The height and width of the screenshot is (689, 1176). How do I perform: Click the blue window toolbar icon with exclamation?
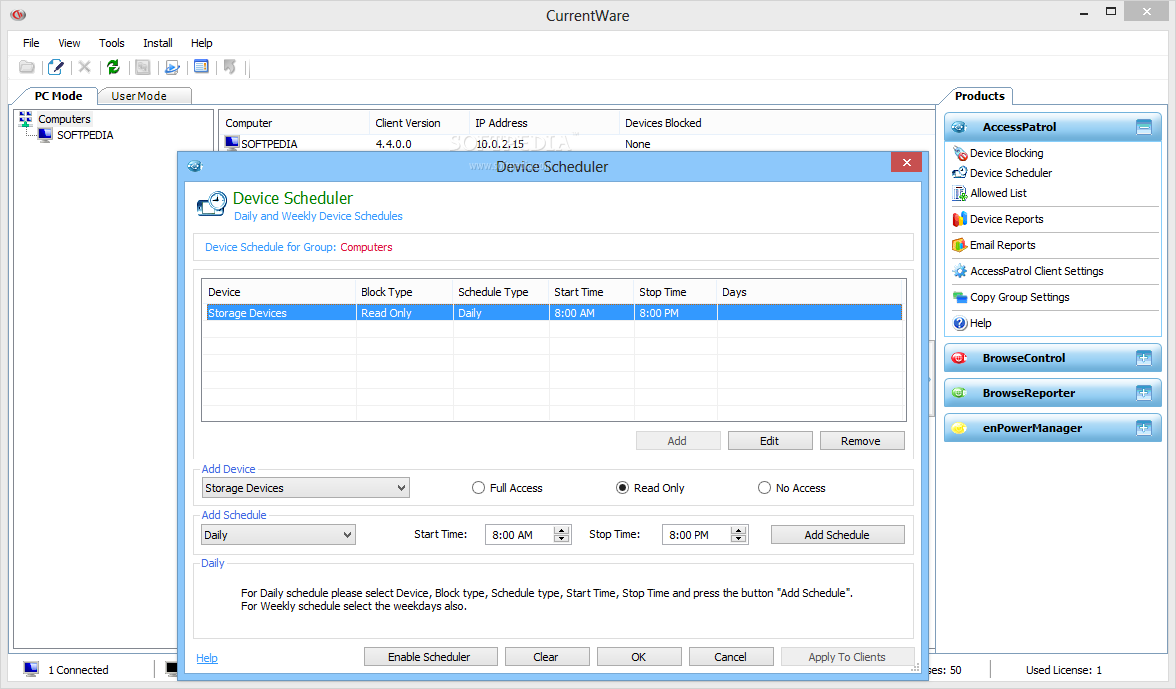click(x=201, y=67)
